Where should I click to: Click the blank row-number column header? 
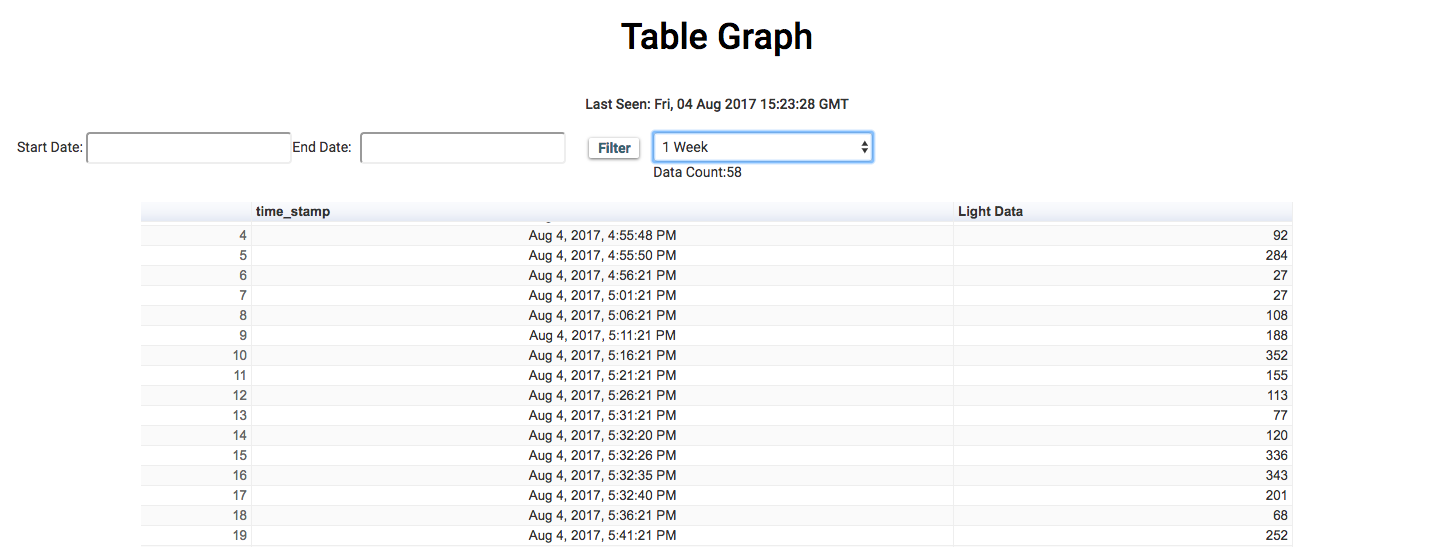click(196, 211)
